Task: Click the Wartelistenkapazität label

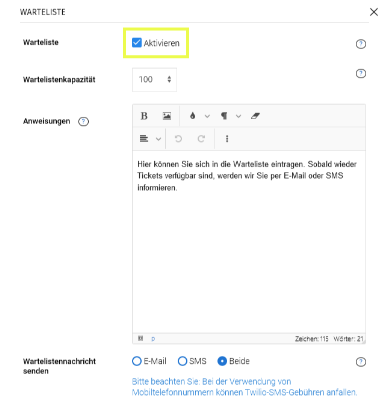Action: click(x=59, y=80)
